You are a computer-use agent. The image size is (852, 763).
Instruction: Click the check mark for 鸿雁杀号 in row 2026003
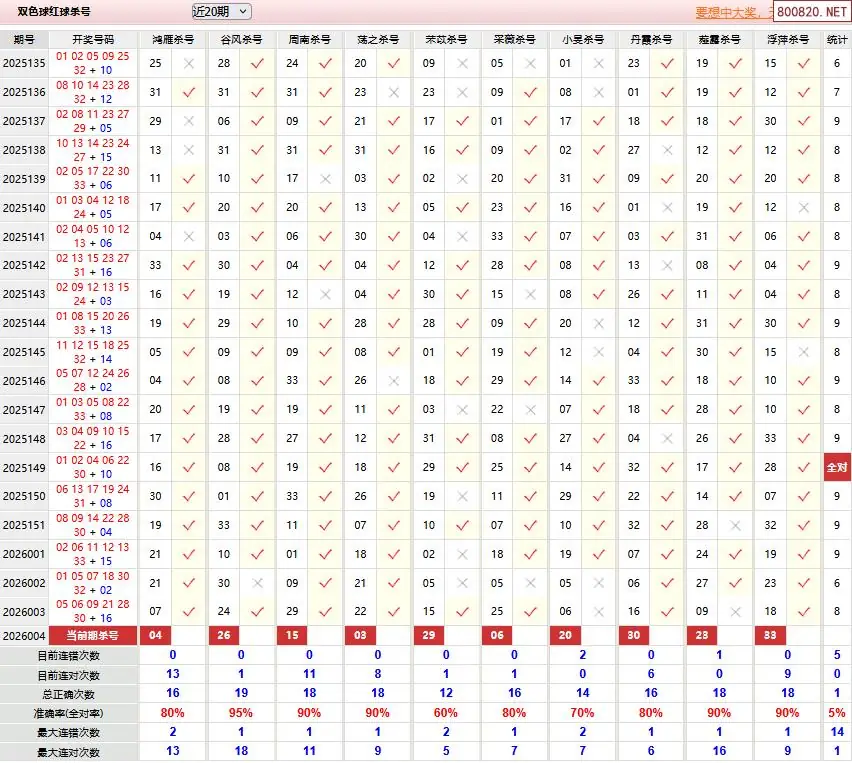coord(188,612)
